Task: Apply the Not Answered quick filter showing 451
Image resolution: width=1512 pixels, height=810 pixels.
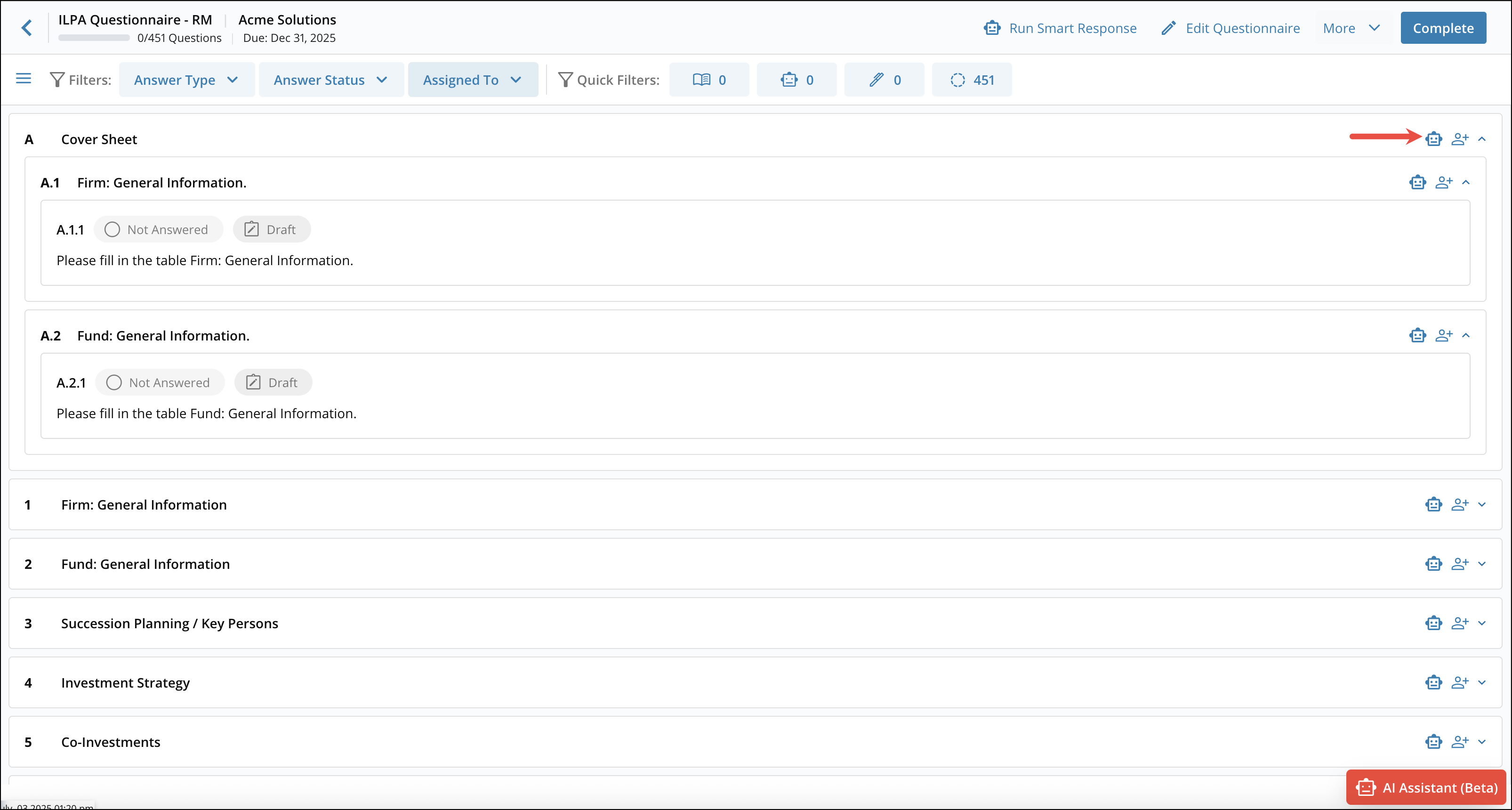Action: (x=972, y=79)
